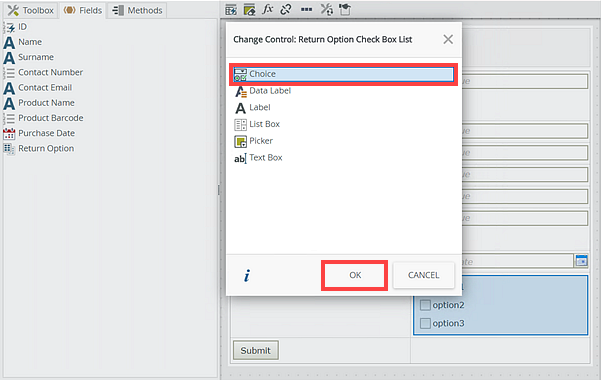The image size is (601, 380).
Task: Click the topmost text input on canvas
Action: coord(524,81)
